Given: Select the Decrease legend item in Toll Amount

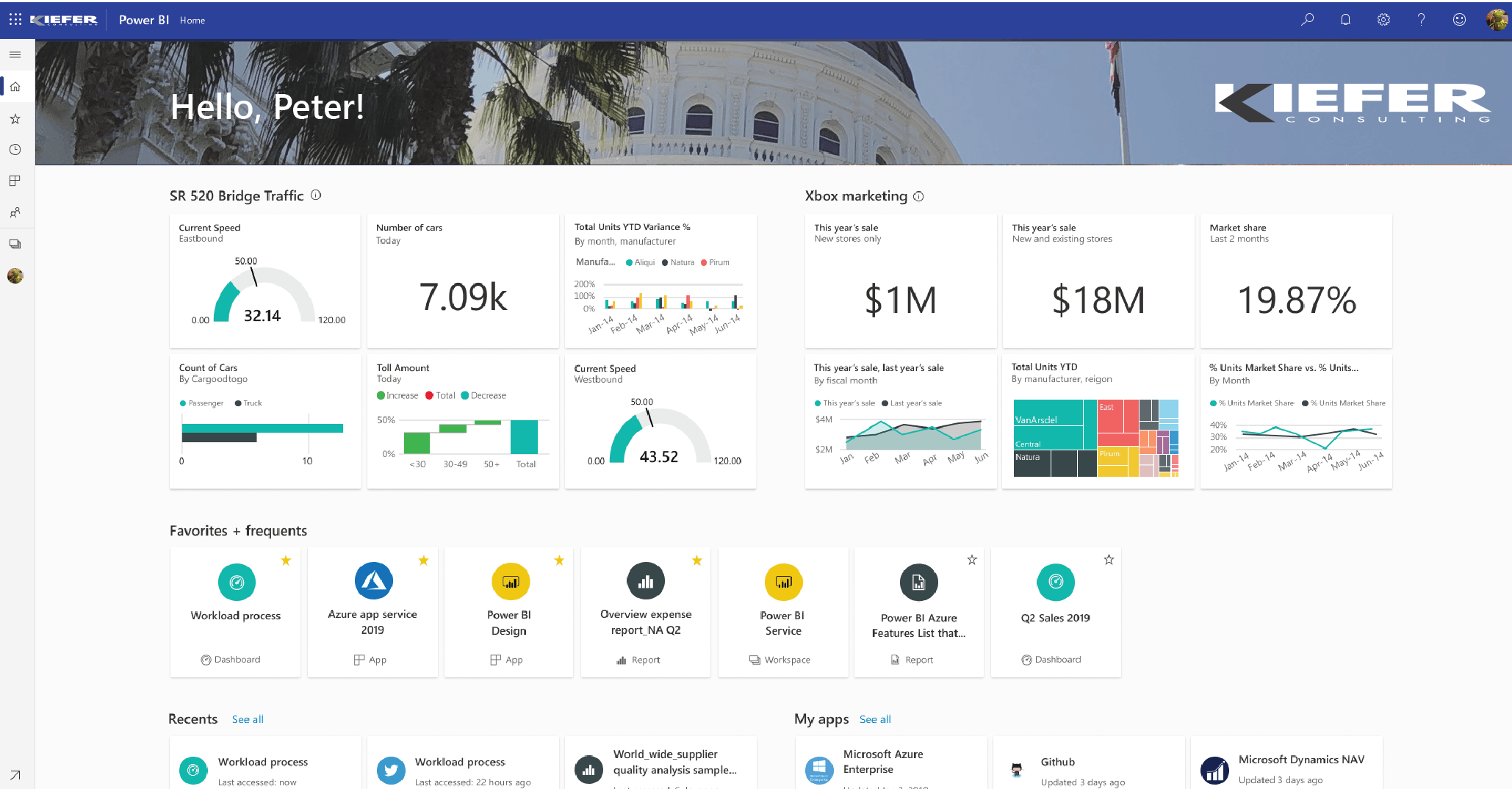Looking at the screenshot, I should [483, 395].
